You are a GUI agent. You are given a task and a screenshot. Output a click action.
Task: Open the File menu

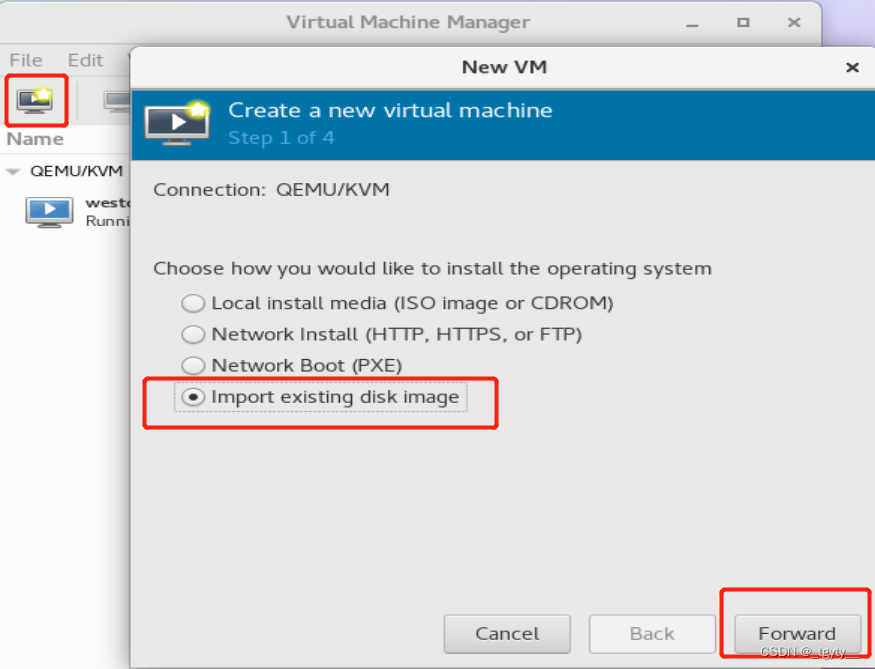[x=26, y=61]
